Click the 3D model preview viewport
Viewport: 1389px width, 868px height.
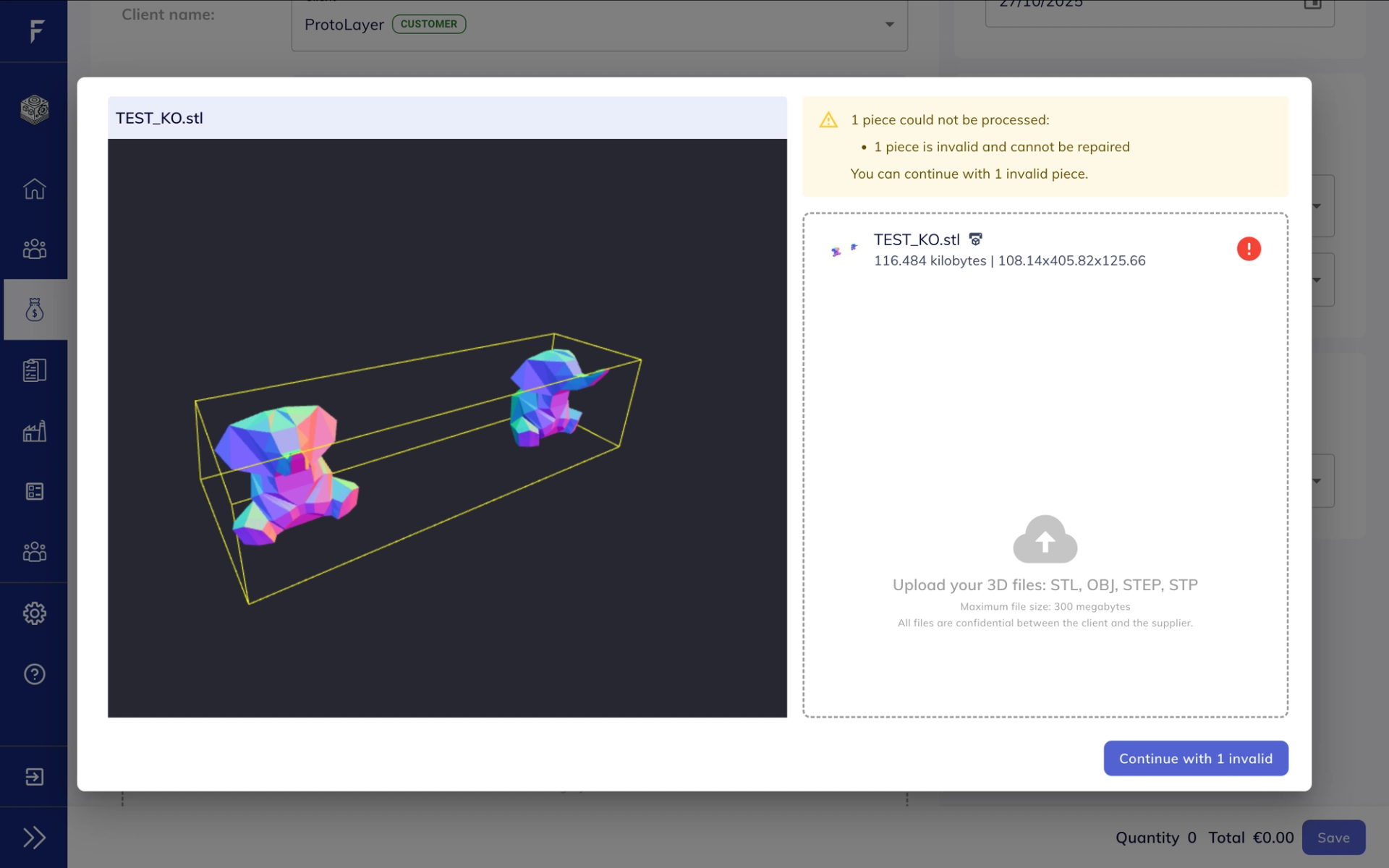[x=447, y=428]
